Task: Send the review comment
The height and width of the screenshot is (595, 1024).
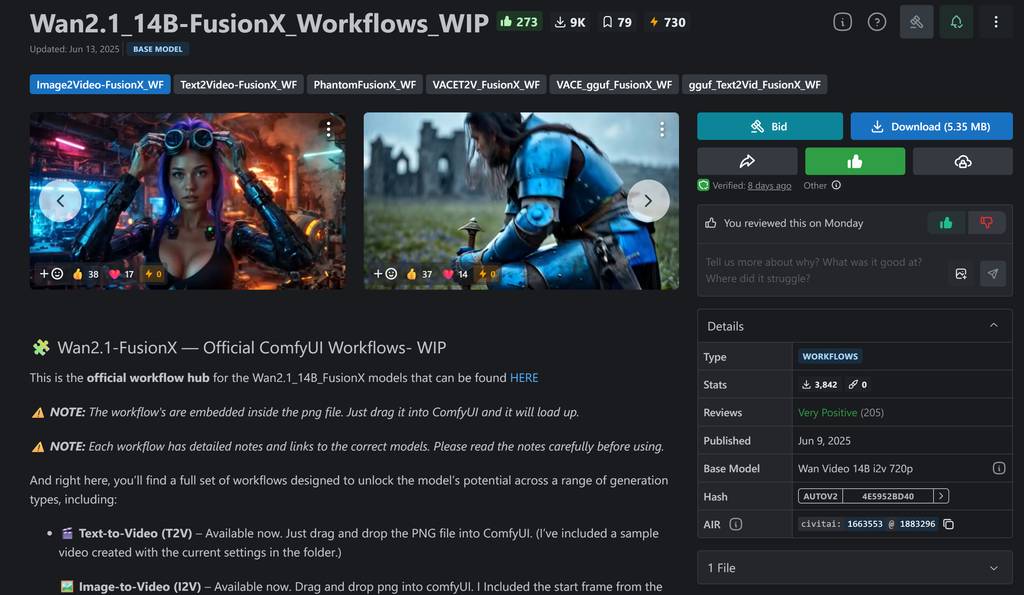Action: [993, 274]
